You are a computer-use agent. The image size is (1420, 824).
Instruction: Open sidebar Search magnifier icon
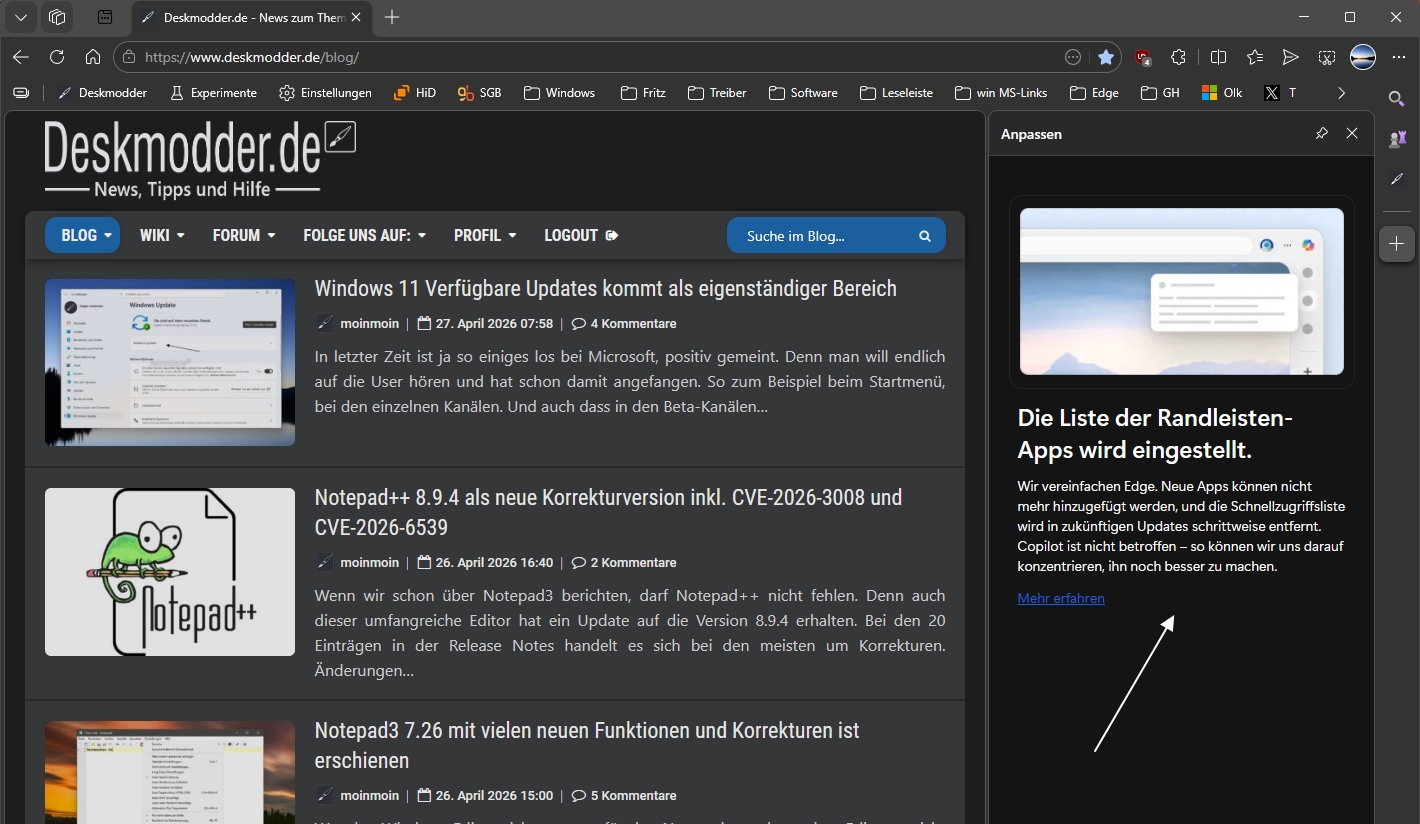coord(1397,98)
